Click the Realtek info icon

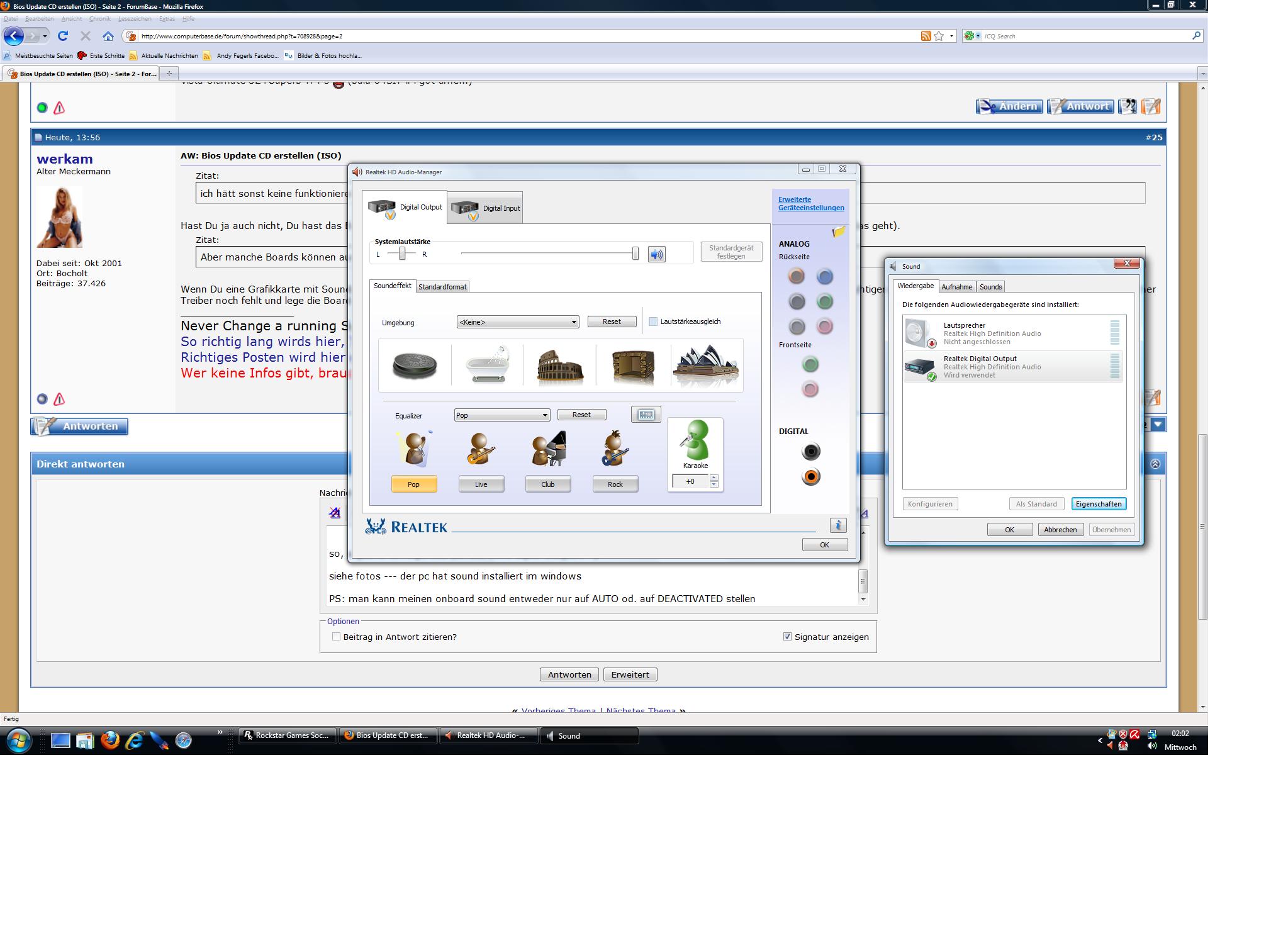[x=837, y=525]
